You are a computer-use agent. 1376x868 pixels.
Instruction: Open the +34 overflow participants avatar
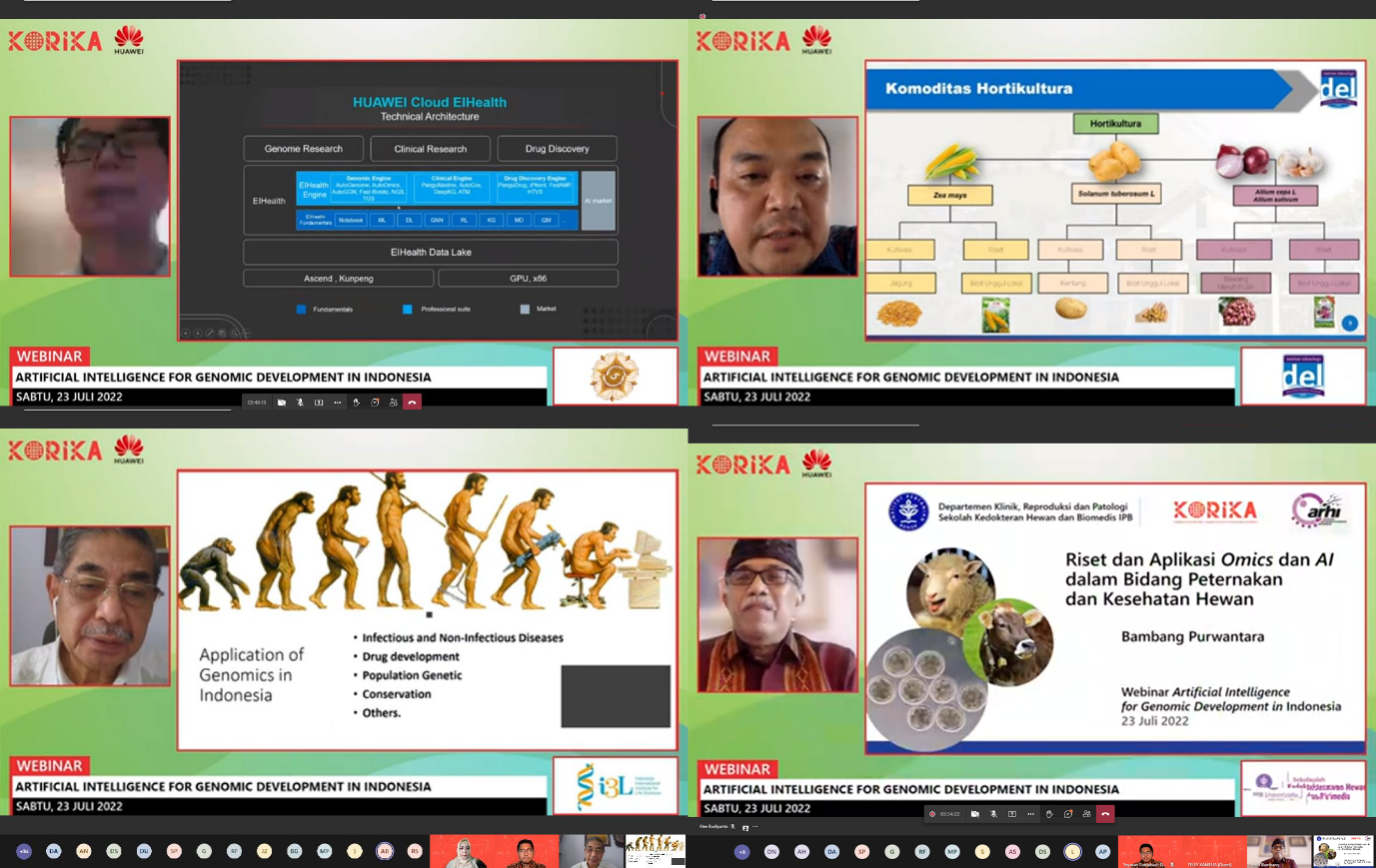23,851
